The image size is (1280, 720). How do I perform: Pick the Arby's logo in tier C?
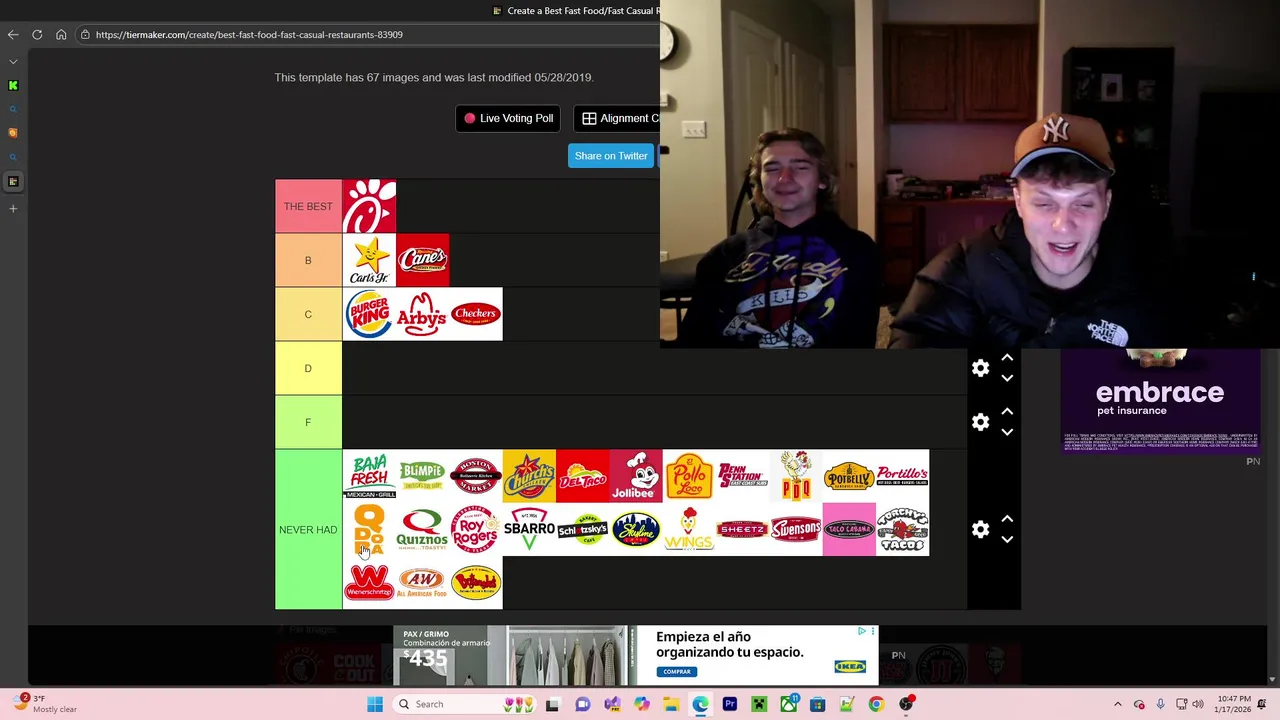pyautogui.click(x=423, y=314)
